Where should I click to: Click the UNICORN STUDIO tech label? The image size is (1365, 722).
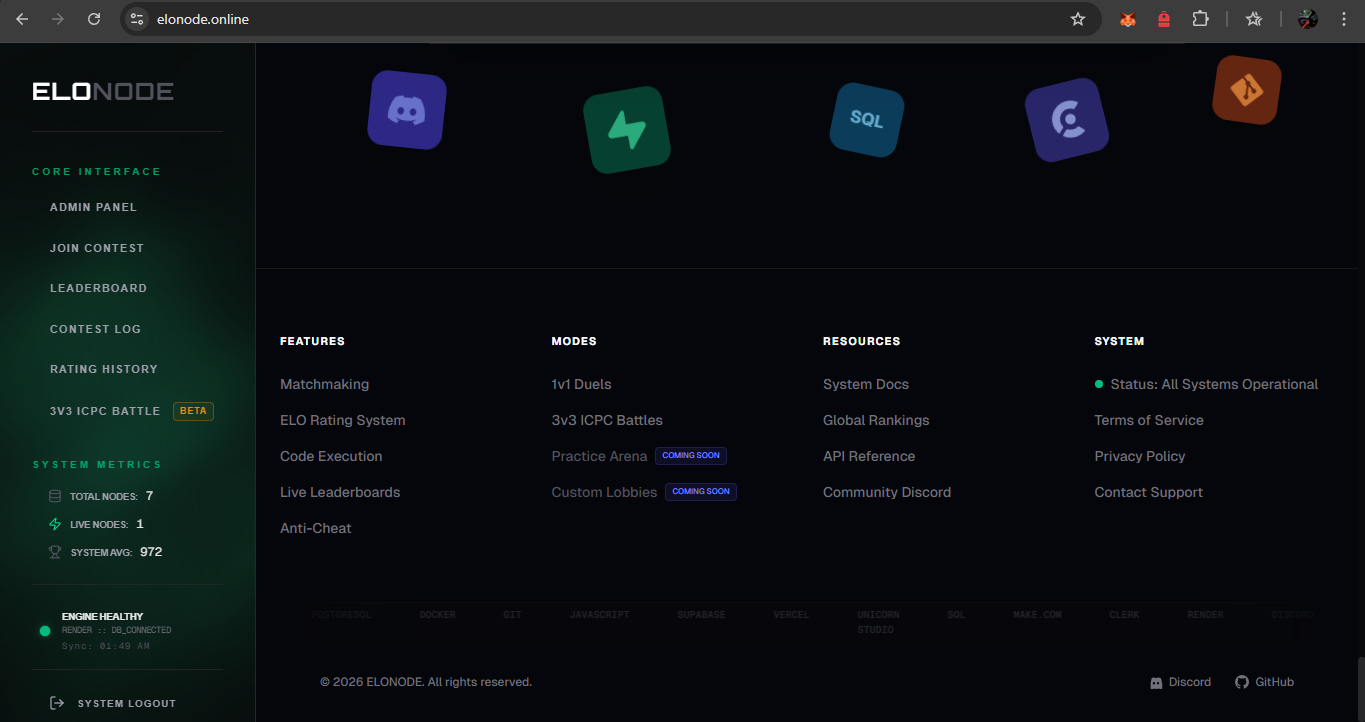878,622
